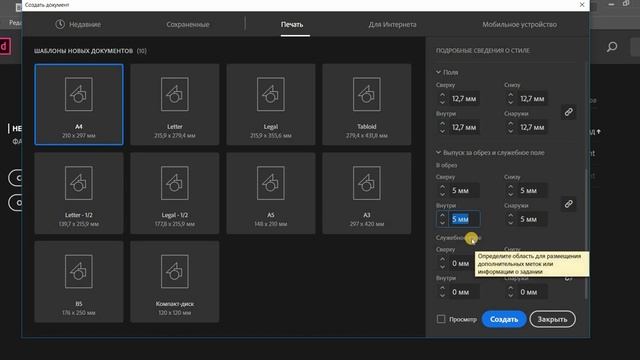Step the top margin Сверху value
640x360 pixels.
[x=442, y=99]
